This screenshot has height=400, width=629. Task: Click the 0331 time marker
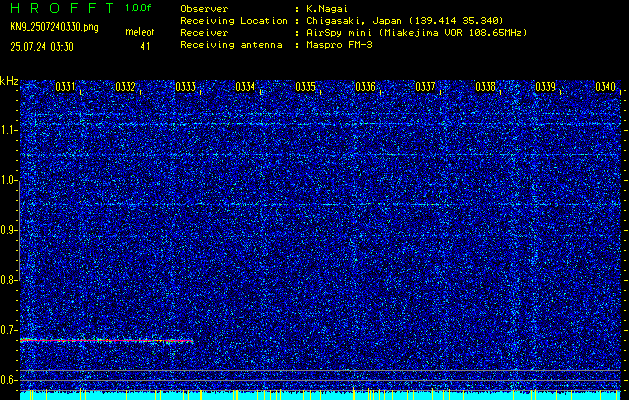tap(65, 87)
